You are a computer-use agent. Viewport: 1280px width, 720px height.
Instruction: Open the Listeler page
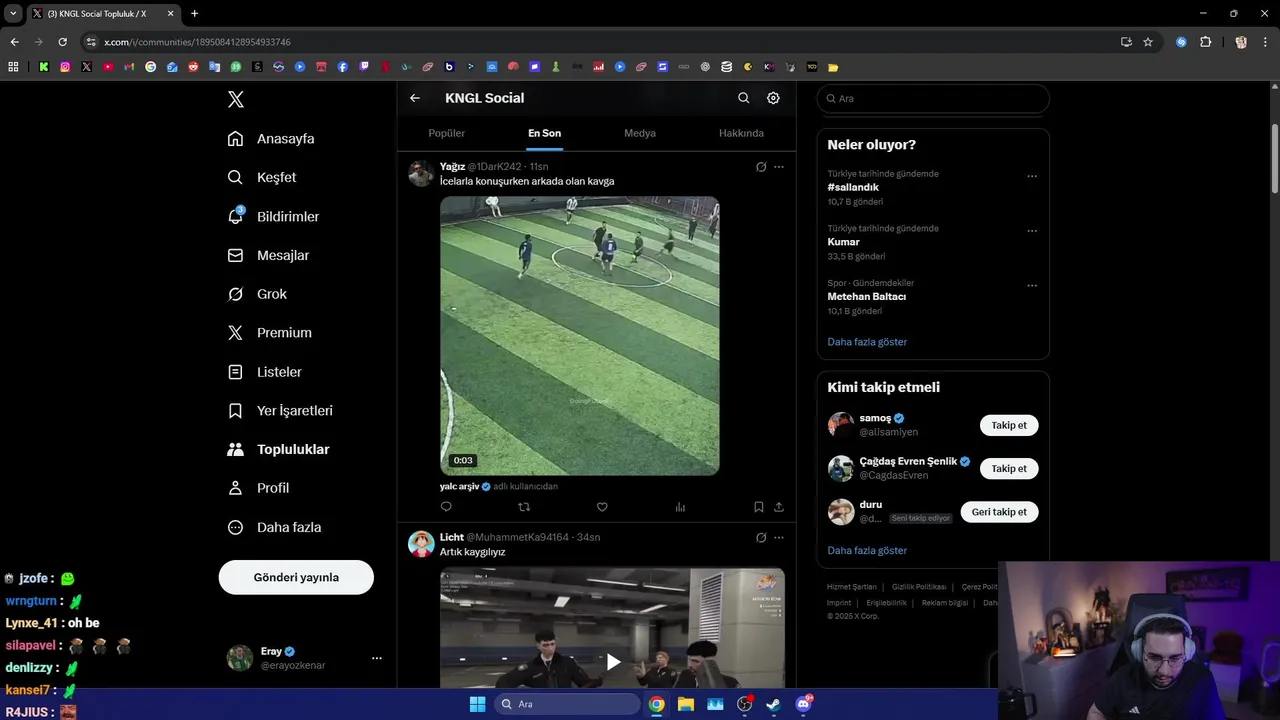[264, 372]
